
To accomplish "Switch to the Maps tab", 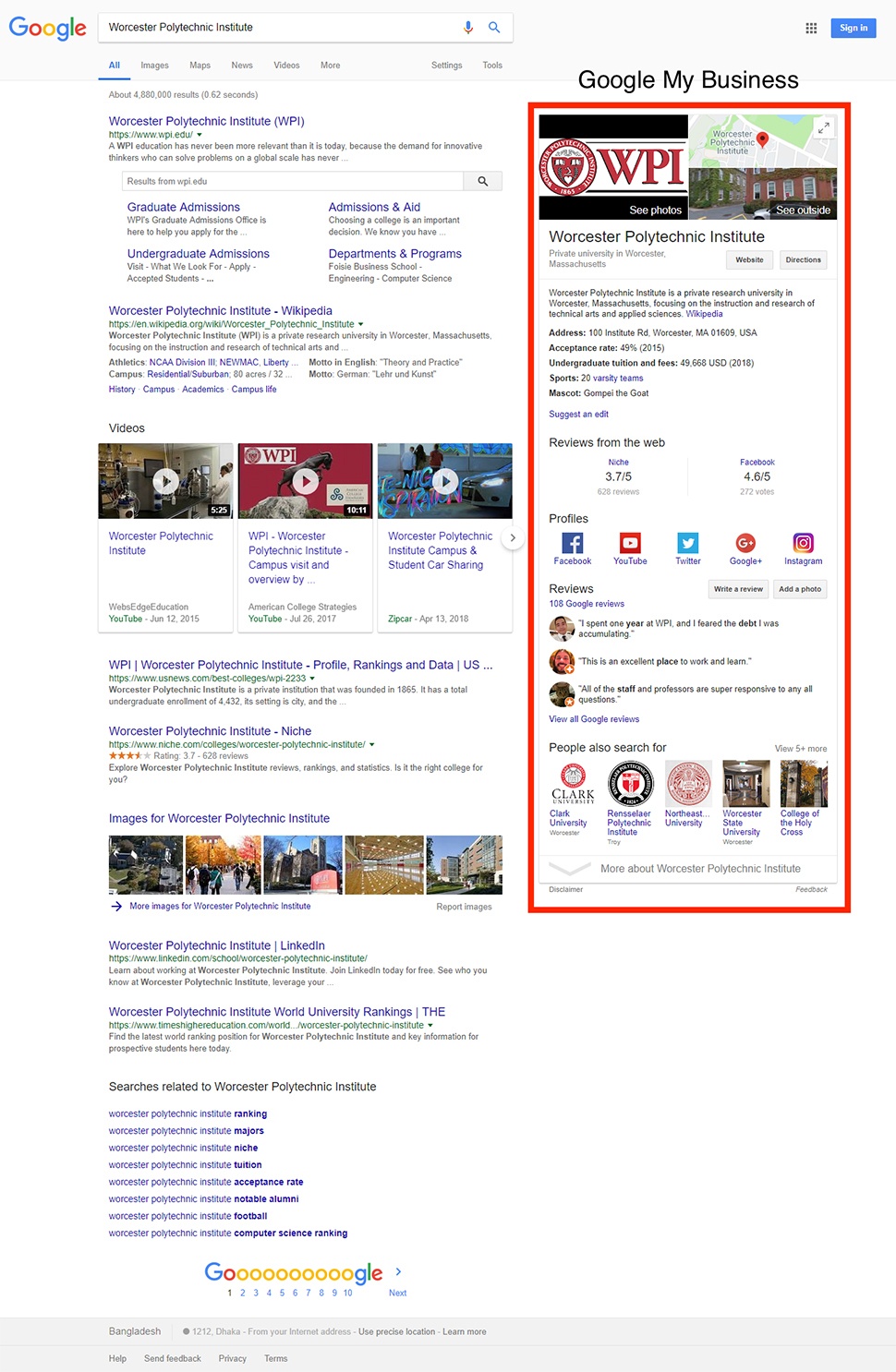I will tap(200, 66).
